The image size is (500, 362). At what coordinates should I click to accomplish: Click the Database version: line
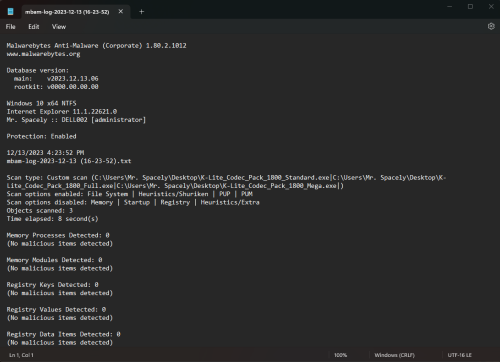tap(38, 70)
